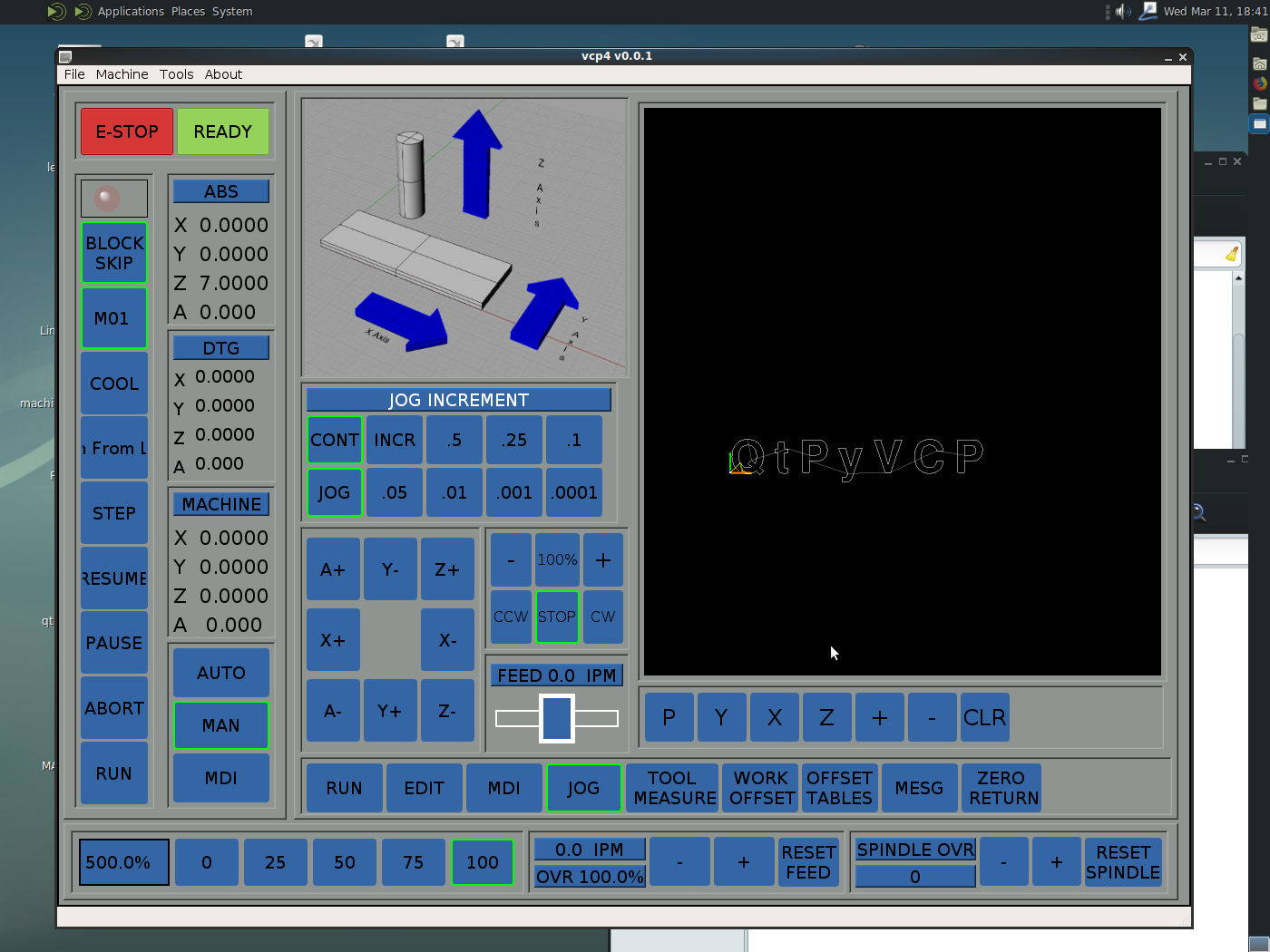This screenshot has width=1270, height=952.
Task: Click the spindle 100% button
Action: coord(557,559)
